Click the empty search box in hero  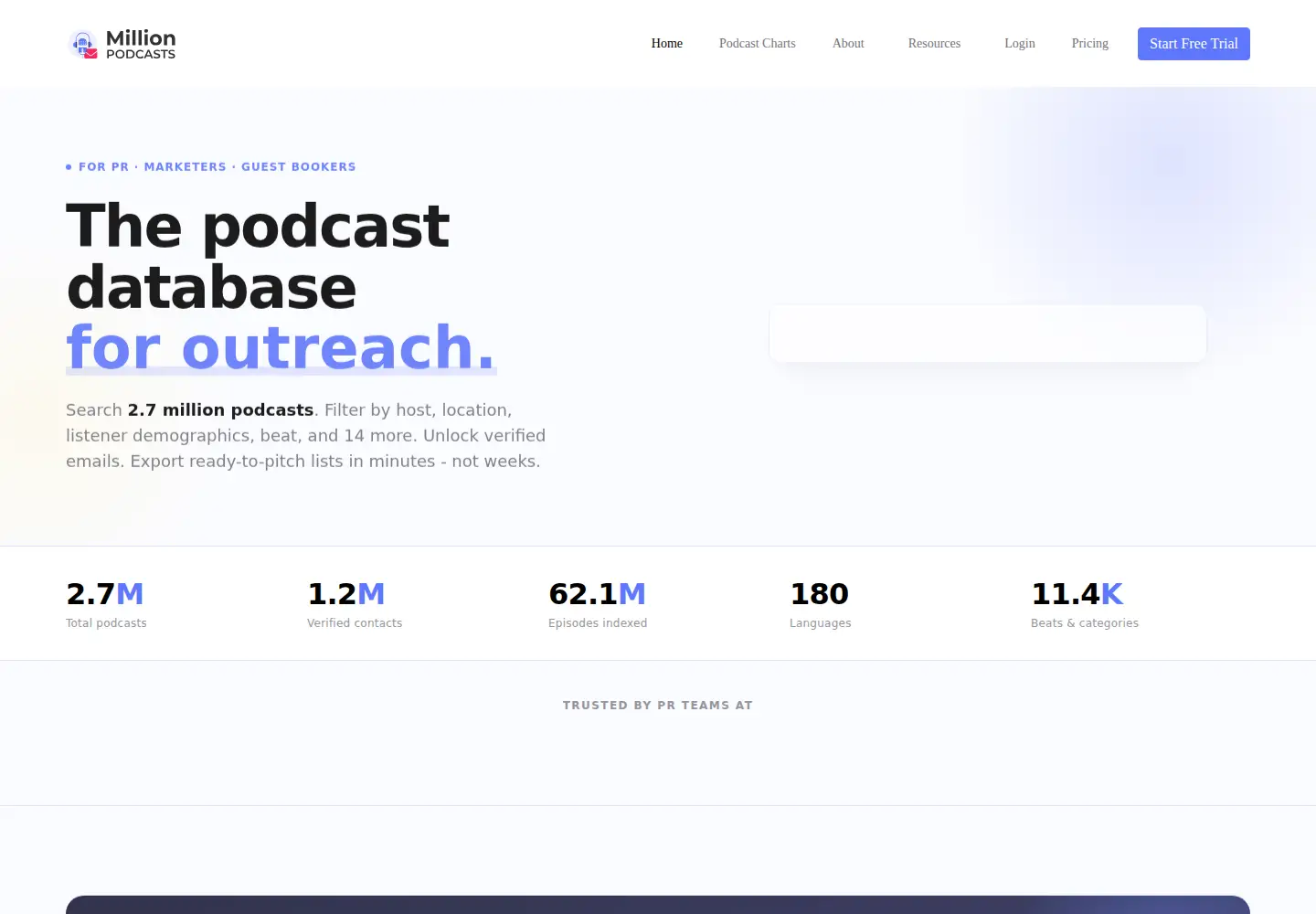[988, 334]
